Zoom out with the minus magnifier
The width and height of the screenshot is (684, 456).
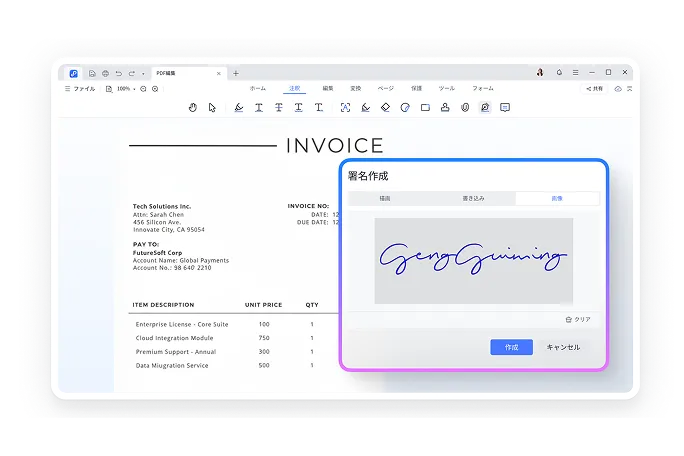click(143, 89)
